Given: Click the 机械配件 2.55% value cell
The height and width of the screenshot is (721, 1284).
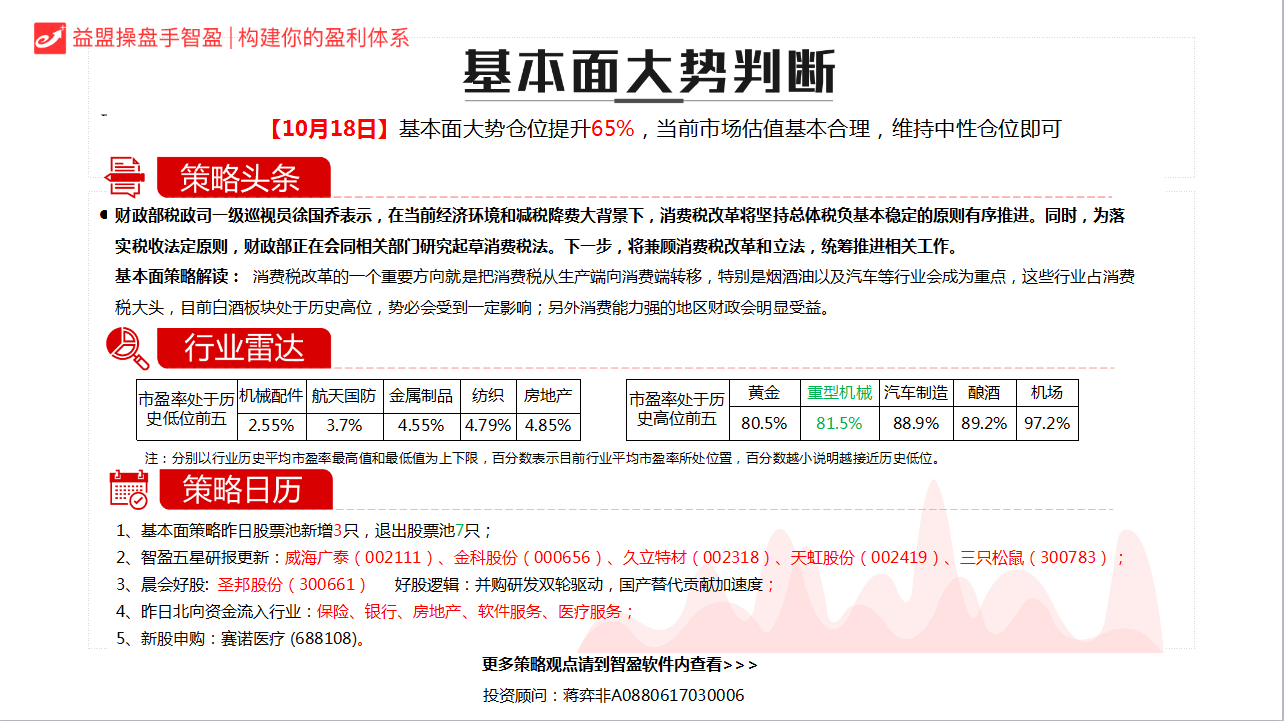Looking at the screenshot, I should tap(271, 425).
